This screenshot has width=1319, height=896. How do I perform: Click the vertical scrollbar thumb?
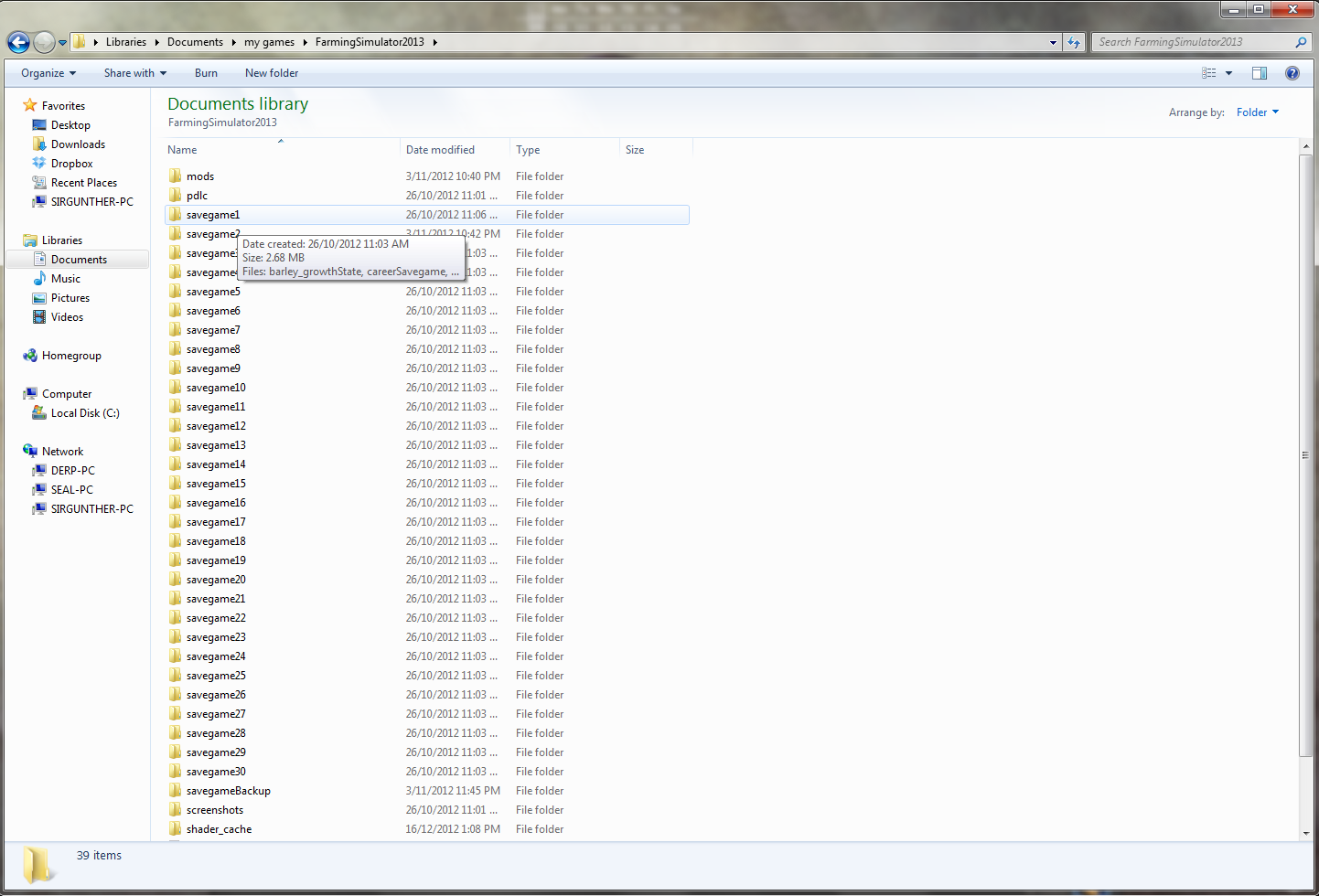(1305, 455)
